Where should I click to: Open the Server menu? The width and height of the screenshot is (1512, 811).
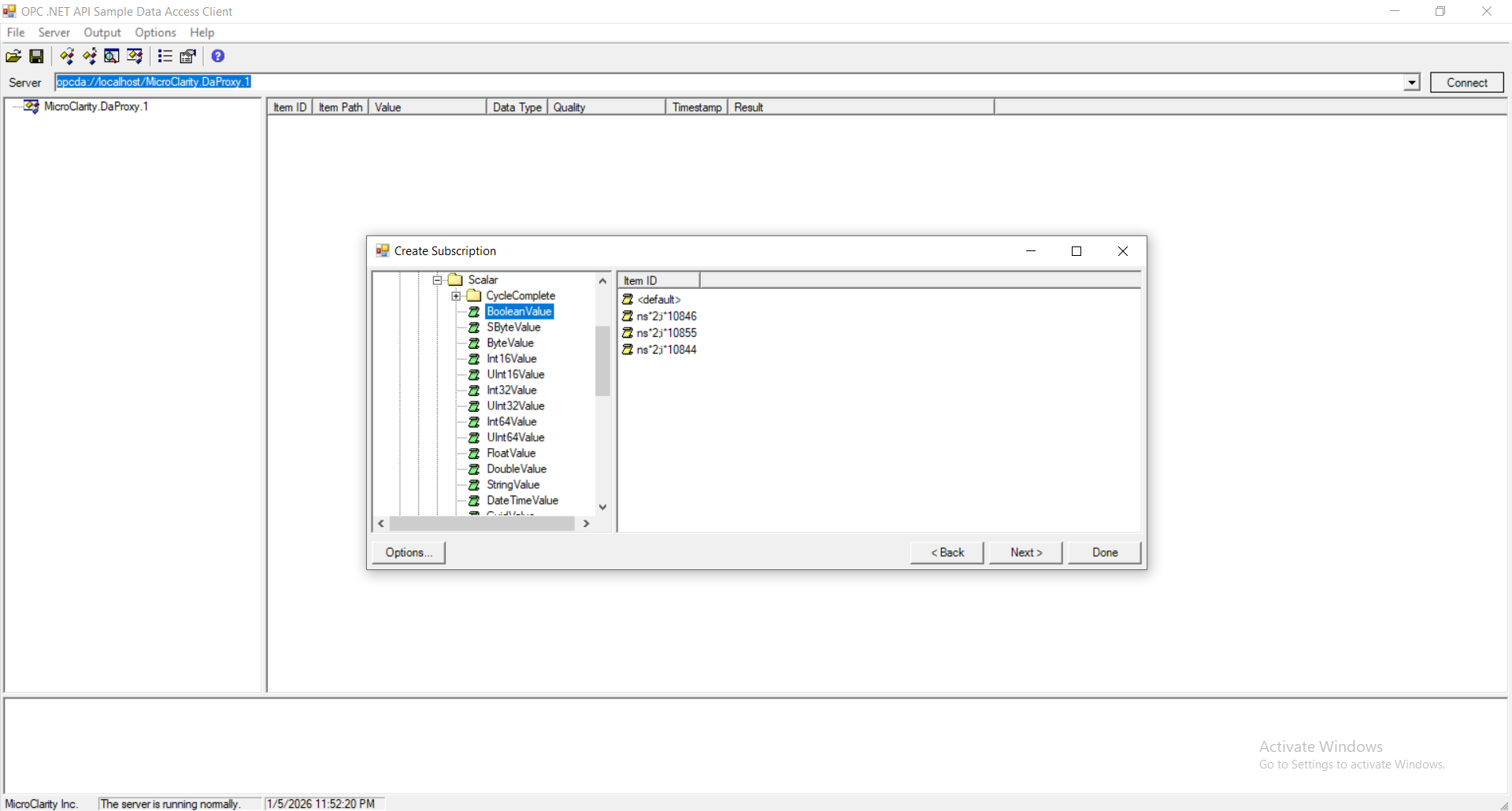click(54, 32)
